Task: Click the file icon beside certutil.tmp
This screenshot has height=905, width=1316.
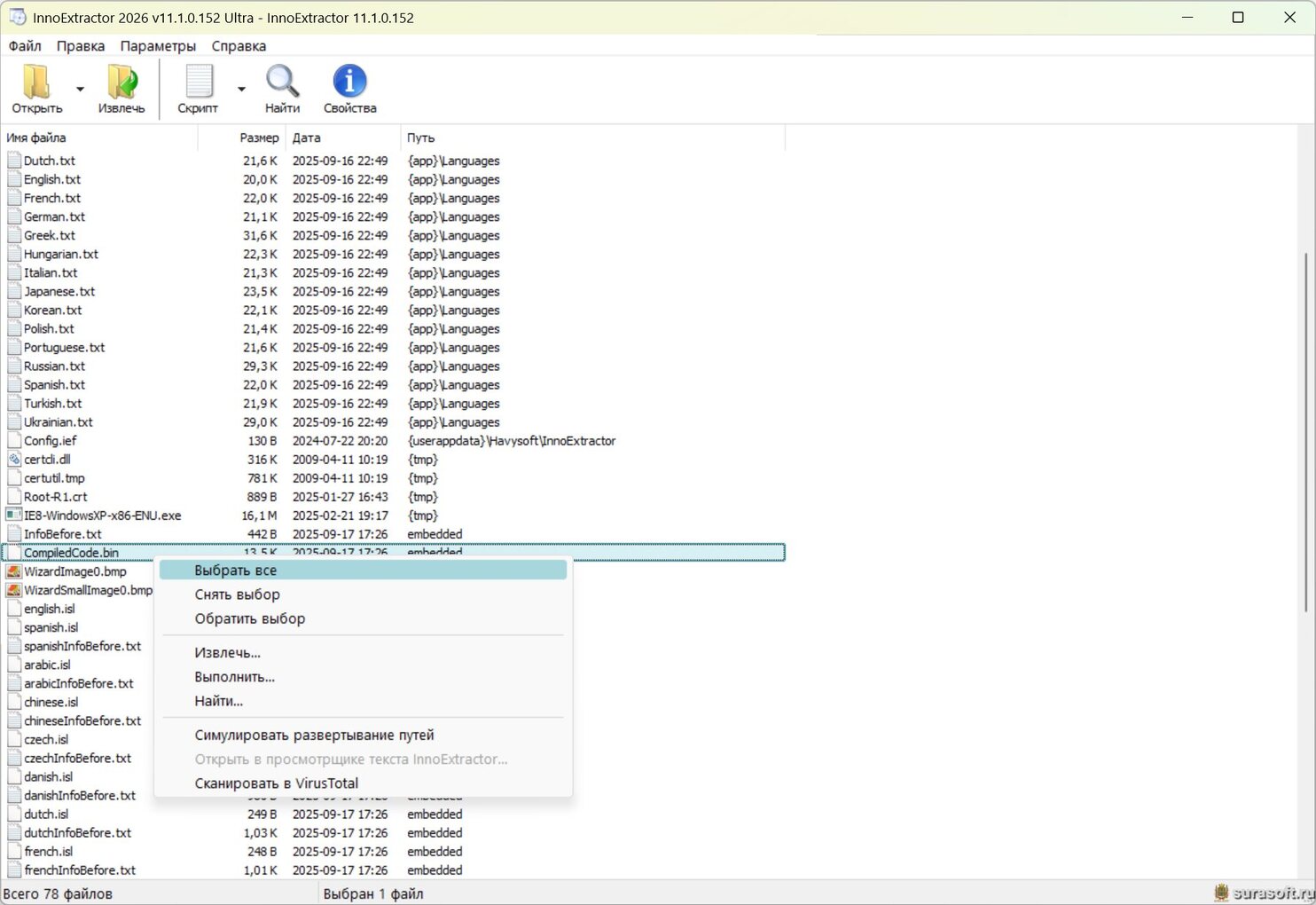Action: 14,477
